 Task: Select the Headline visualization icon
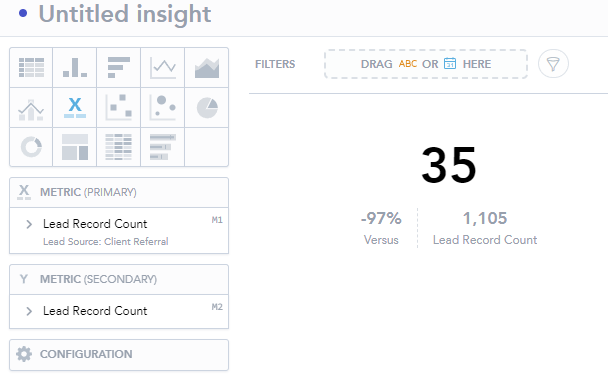tap(75, 107)
